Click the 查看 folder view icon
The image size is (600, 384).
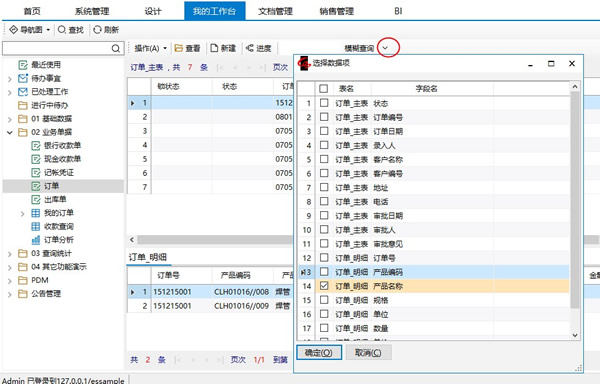click(x=178, y=48)
